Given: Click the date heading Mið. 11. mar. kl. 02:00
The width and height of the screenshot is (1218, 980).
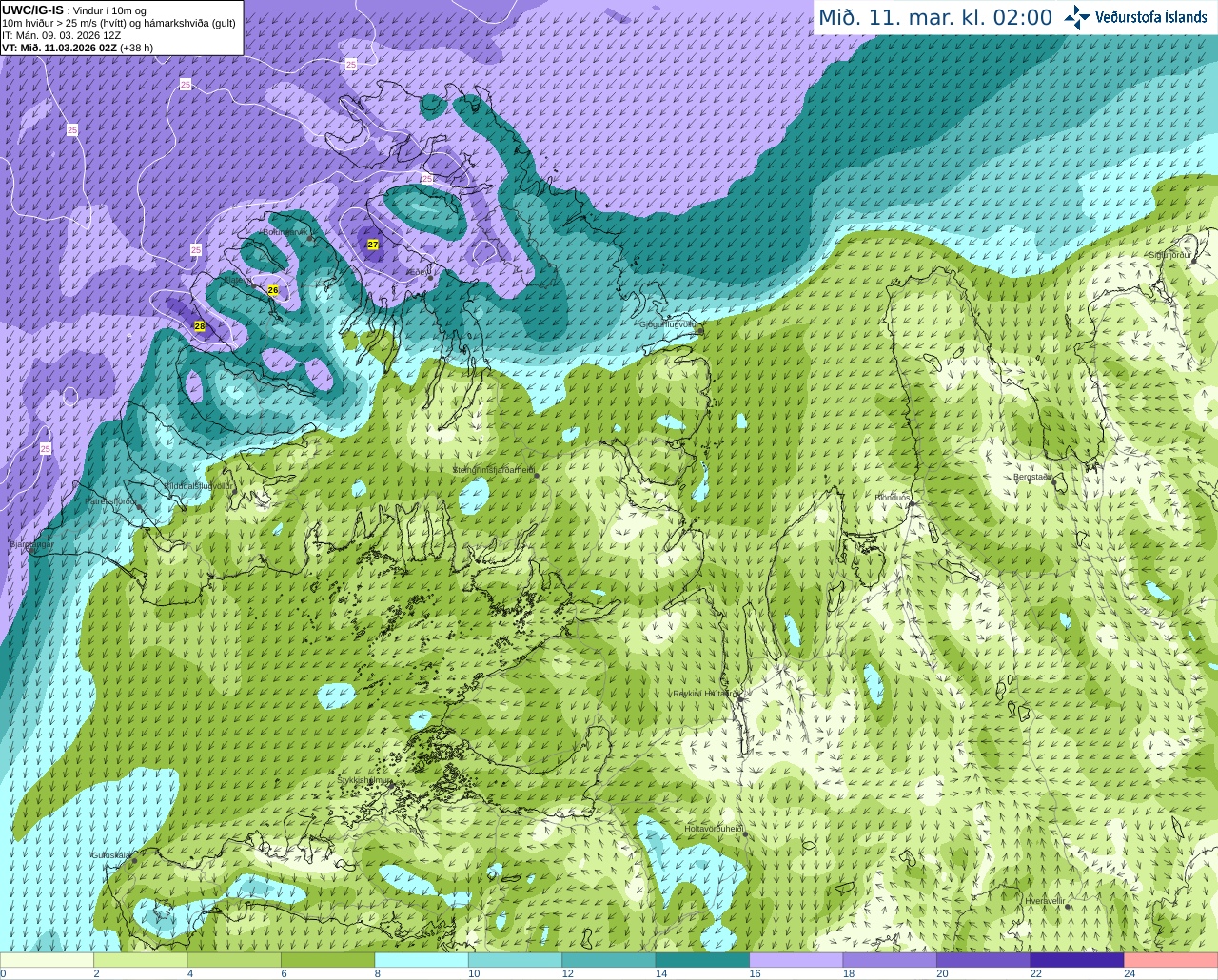Looking at the screenshot, I should tap(935, 17).
